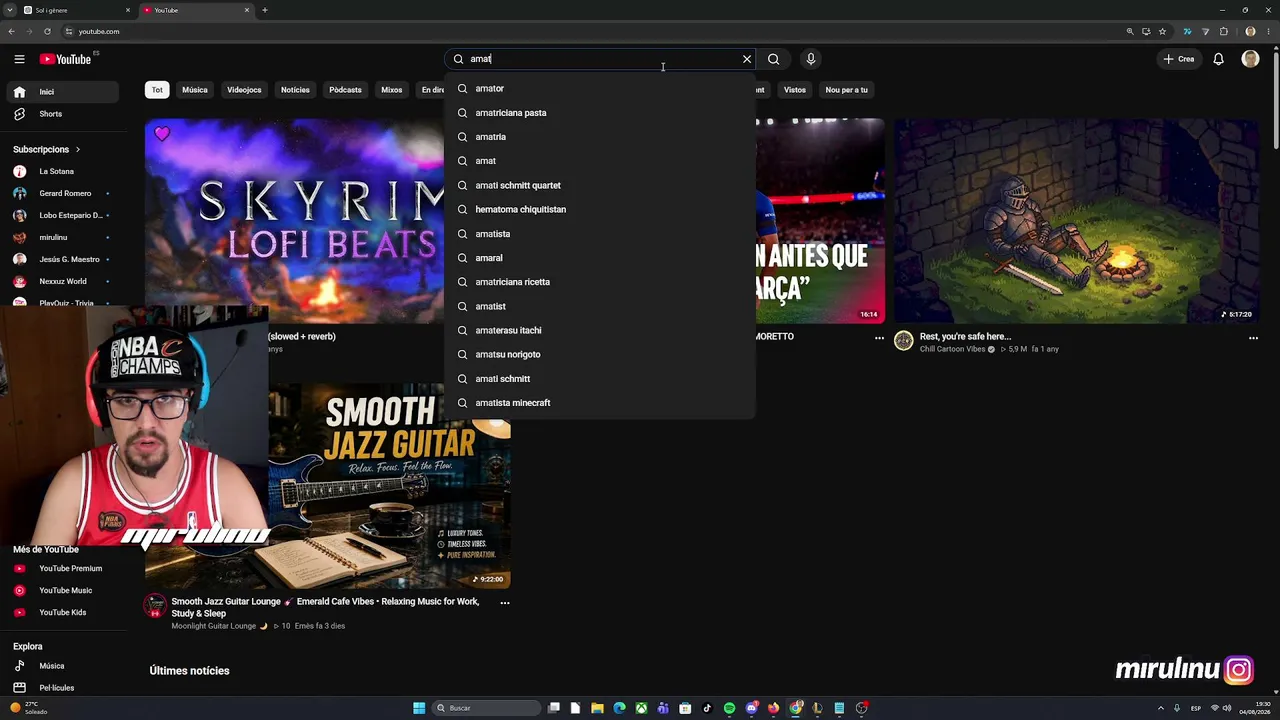Viewport: 1280px width, 720px height.
Task: Open the YouTube hamburger guide menu
Action: point(19,59)
